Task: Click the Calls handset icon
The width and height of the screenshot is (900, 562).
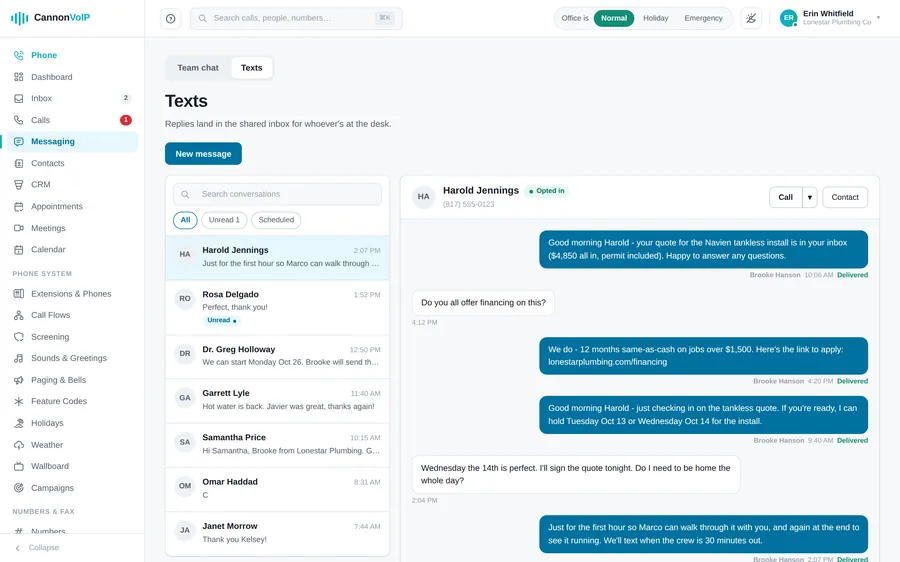Action: [19, 120]
